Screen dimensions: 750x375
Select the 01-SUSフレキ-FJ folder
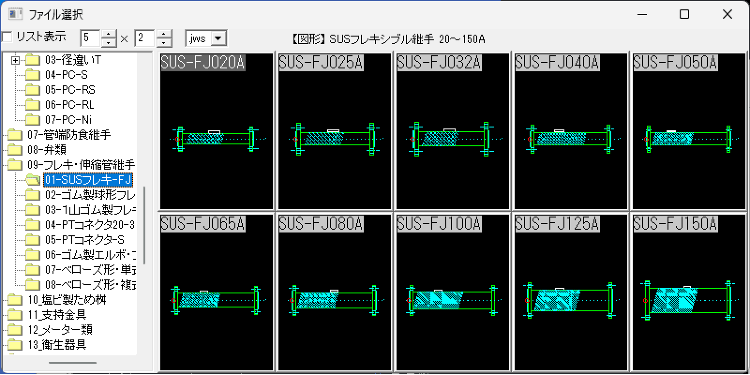(88, 180)
